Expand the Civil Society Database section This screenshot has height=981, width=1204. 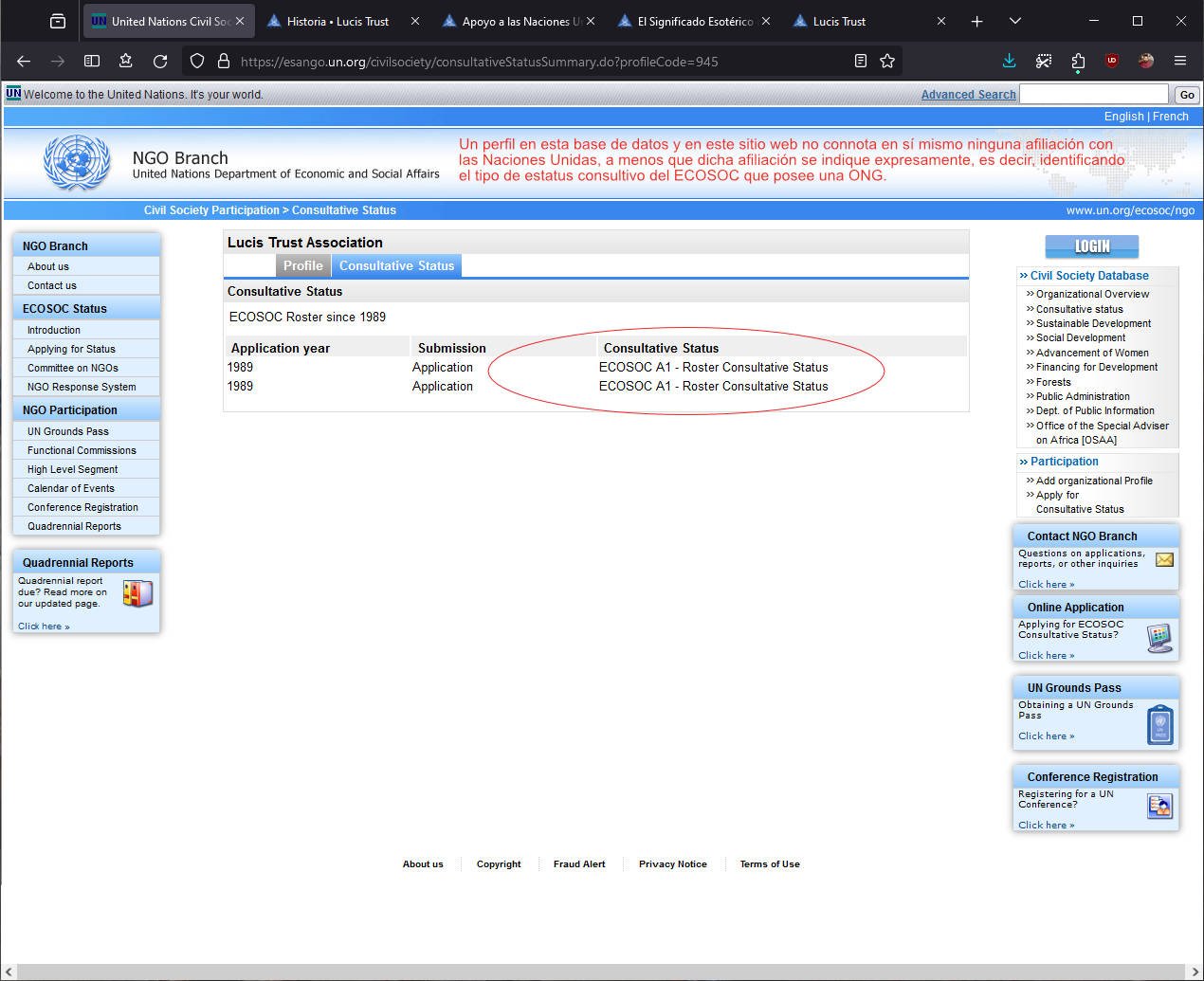pos(1088,276)
